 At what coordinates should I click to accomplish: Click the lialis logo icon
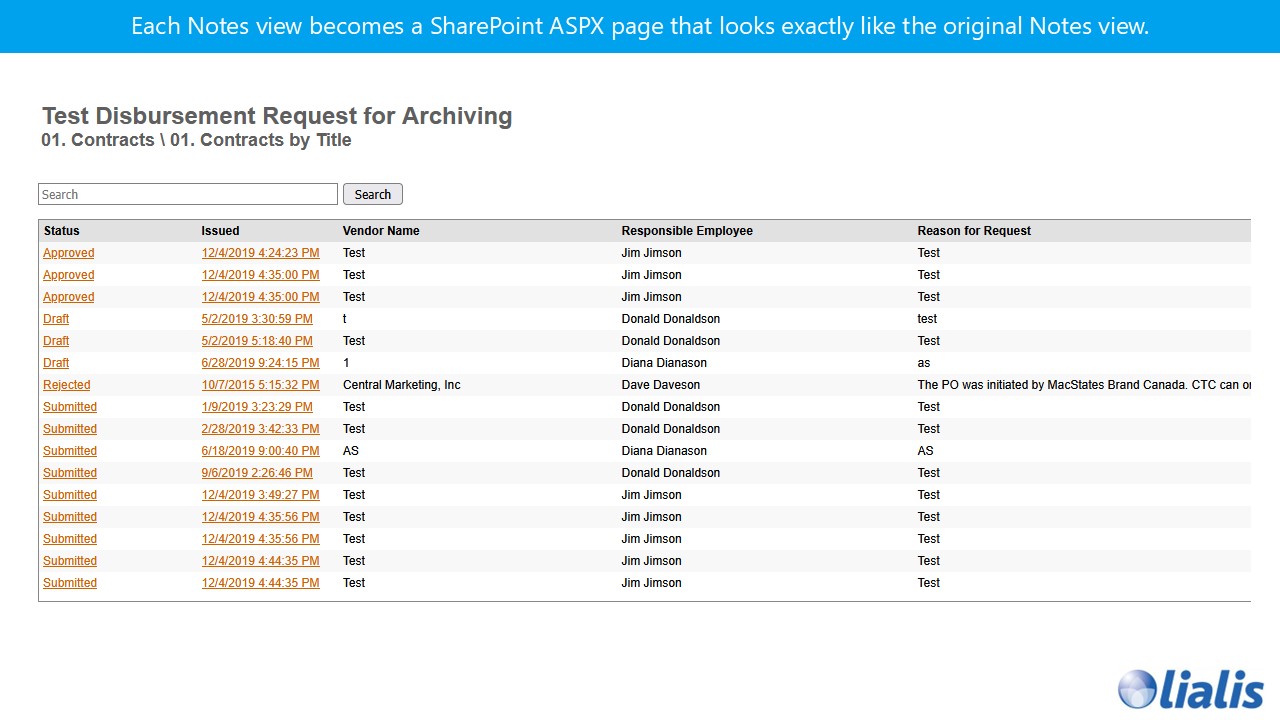point(1138,689)
